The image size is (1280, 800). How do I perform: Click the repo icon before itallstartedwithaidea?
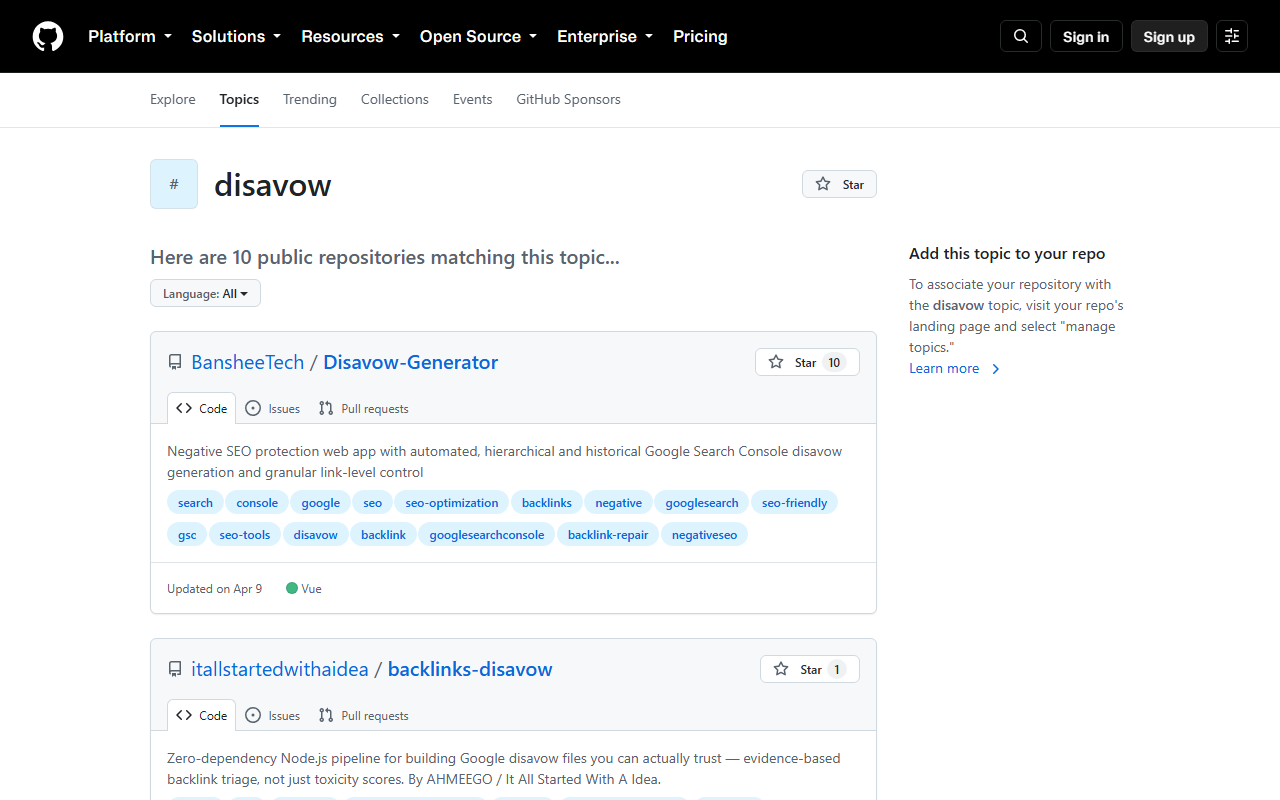pyautogui.click(x=175, y=670)
